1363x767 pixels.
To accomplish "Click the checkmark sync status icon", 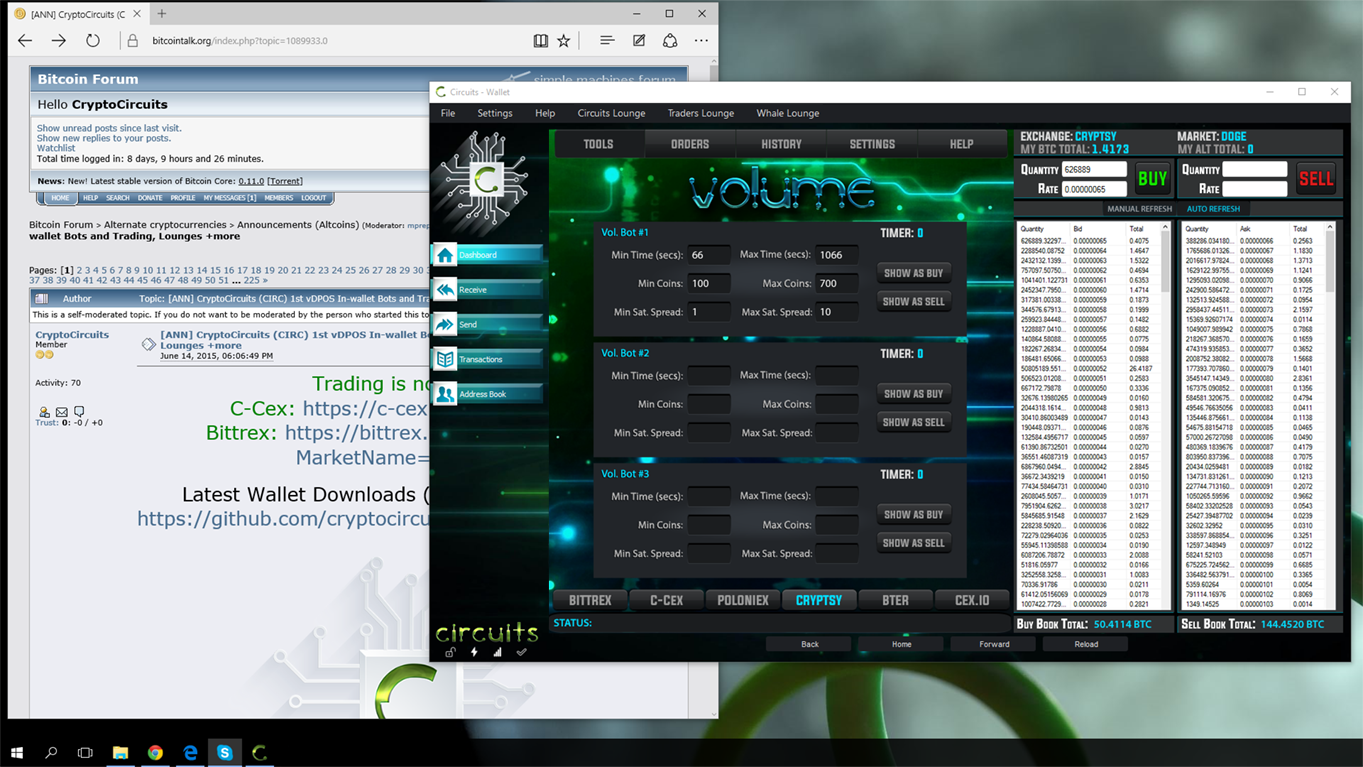I will [521, 652].
